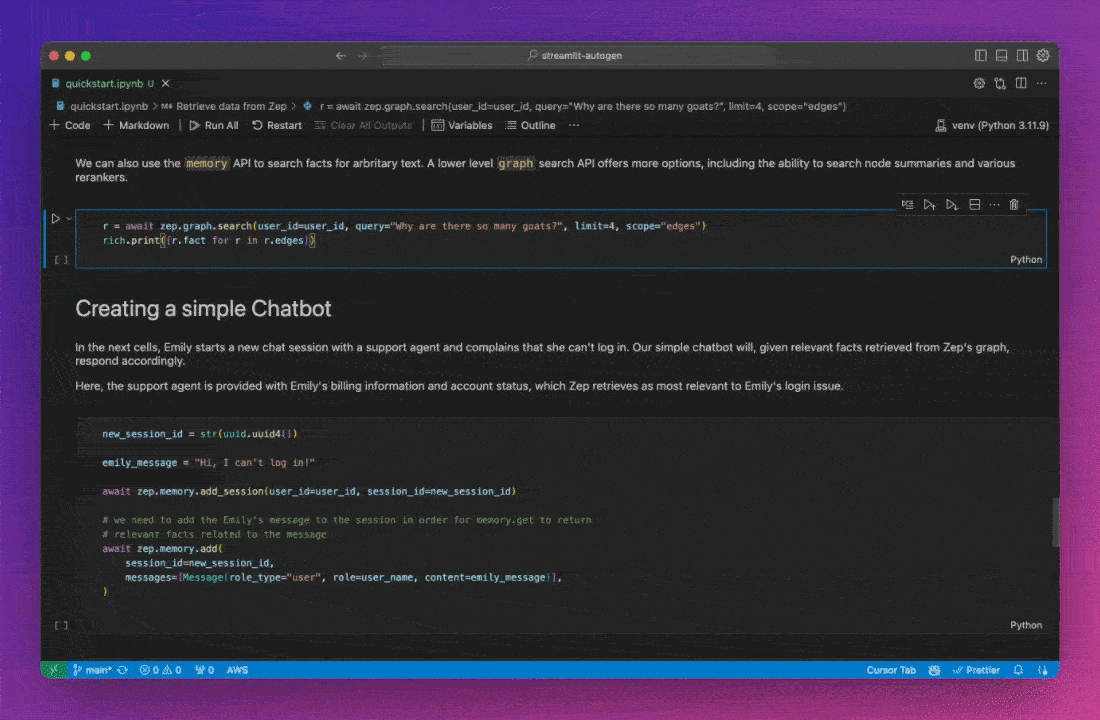The height and width of the screenshot is (720, 1100).
Task: Click the rich.print code line
Action: click(209, 241)
